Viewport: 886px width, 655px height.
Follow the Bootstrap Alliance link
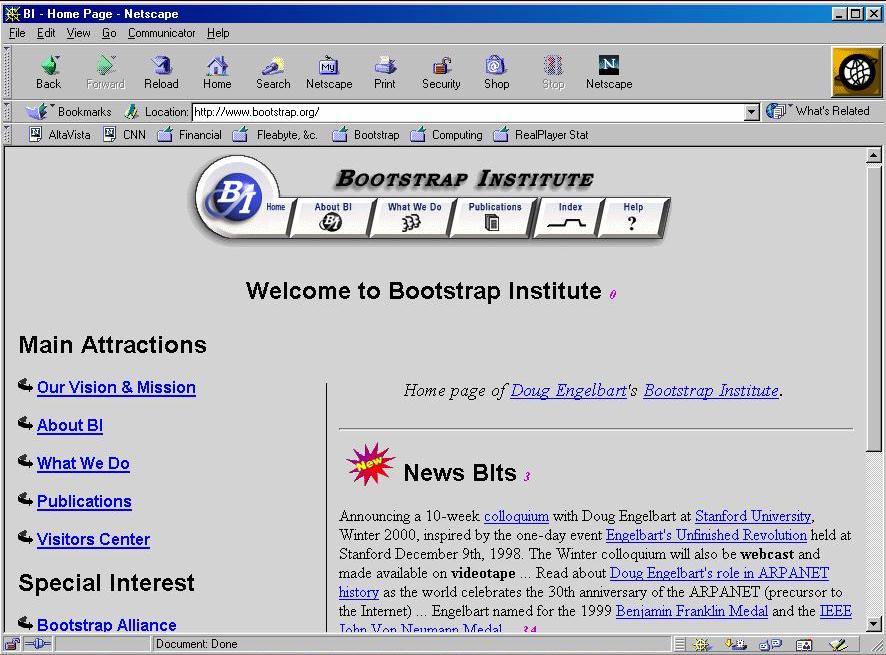tap(107, 624)
